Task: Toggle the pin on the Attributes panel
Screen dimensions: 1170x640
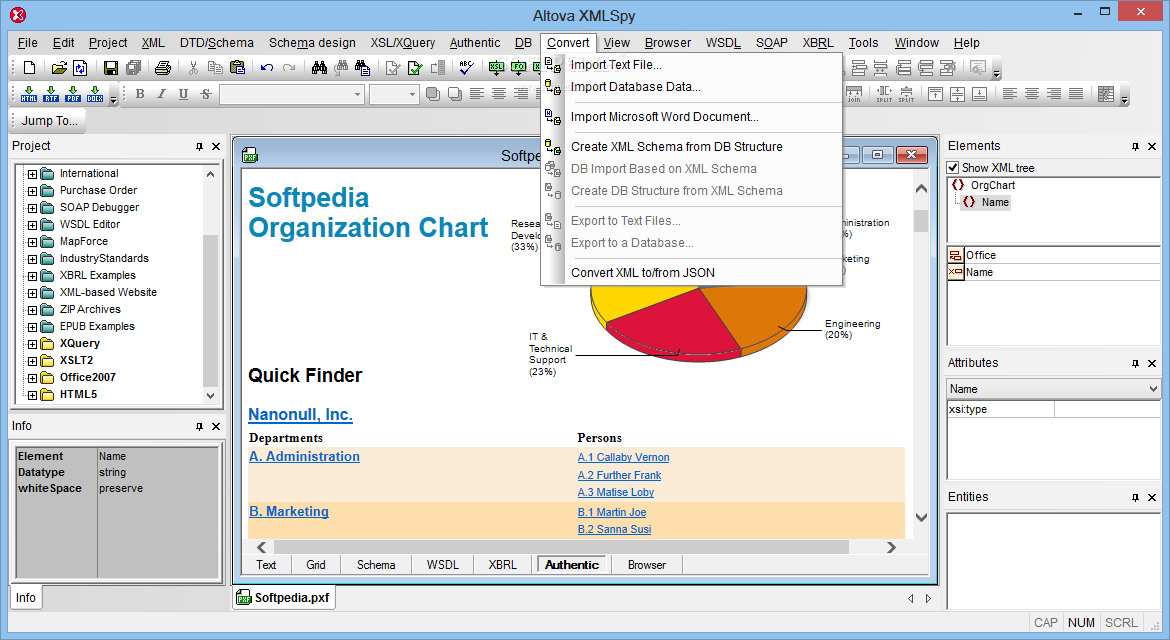Action: 1136,364
